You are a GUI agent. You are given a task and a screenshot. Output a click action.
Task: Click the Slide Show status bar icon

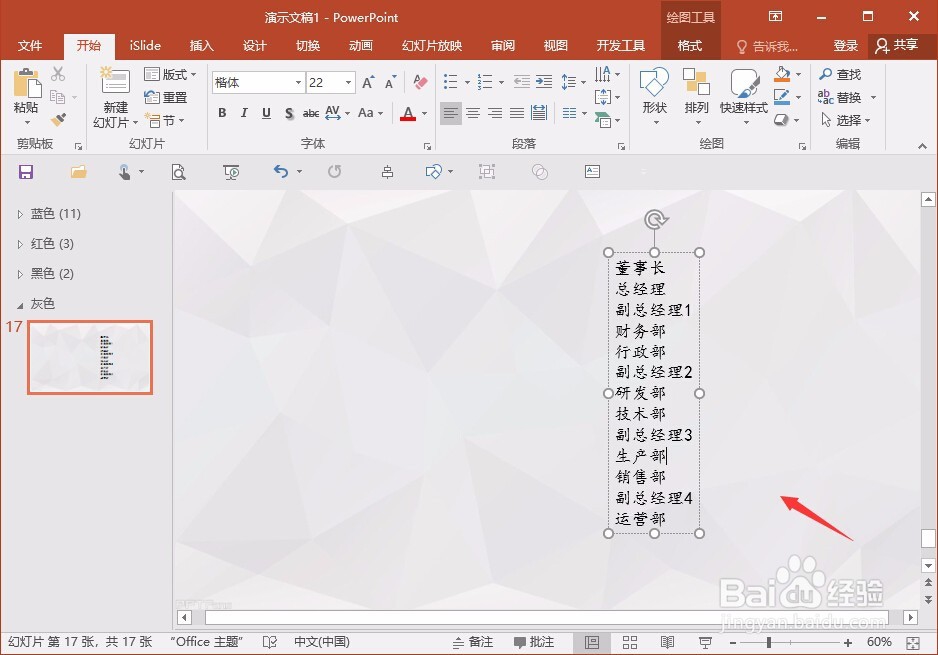705,642
